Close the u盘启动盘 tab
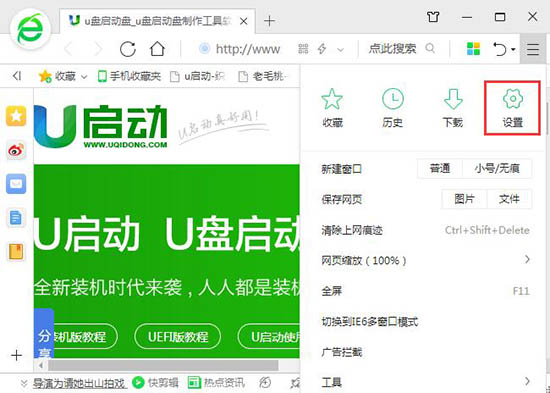This screenshot has width=550, height=393. [243, 21]
